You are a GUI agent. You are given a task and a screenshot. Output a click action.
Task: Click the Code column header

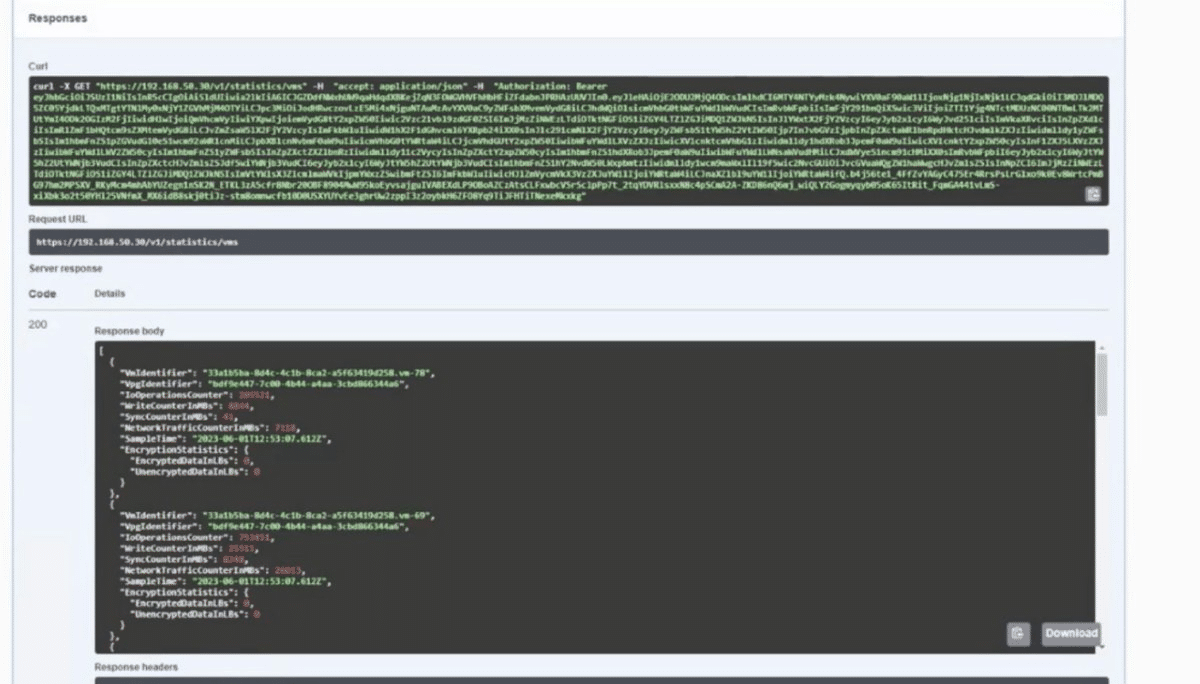click(42, 294)
